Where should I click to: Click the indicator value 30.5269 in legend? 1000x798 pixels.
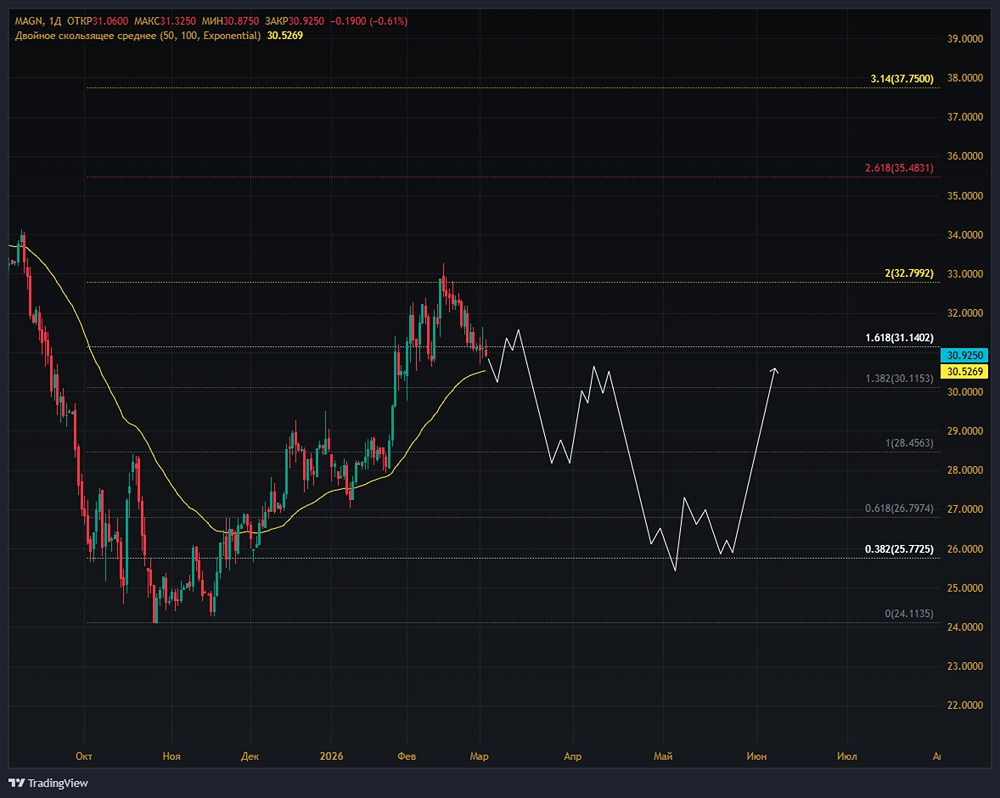[285, 36]
